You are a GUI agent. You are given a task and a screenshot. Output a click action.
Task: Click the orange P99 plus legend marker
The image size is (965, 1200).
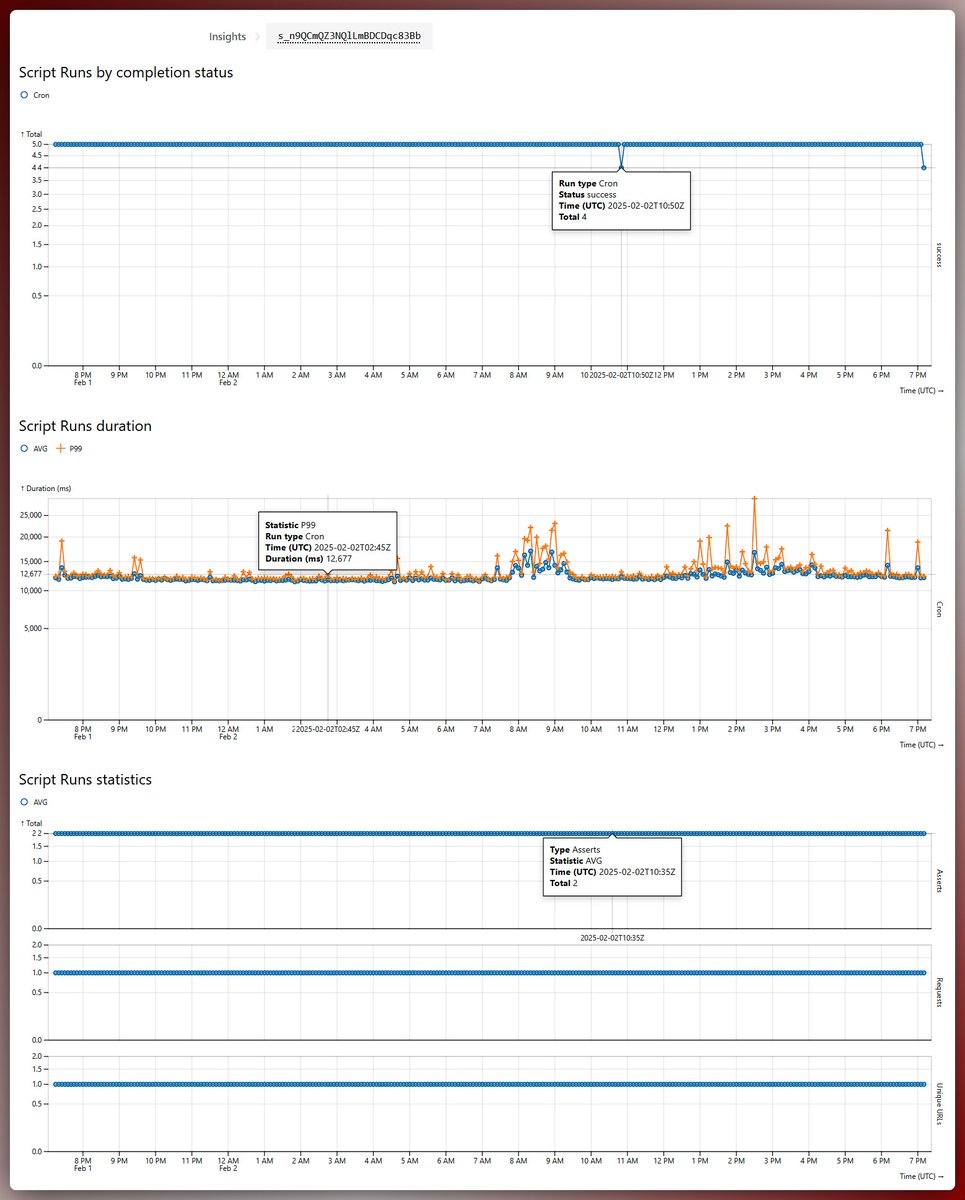61,449
